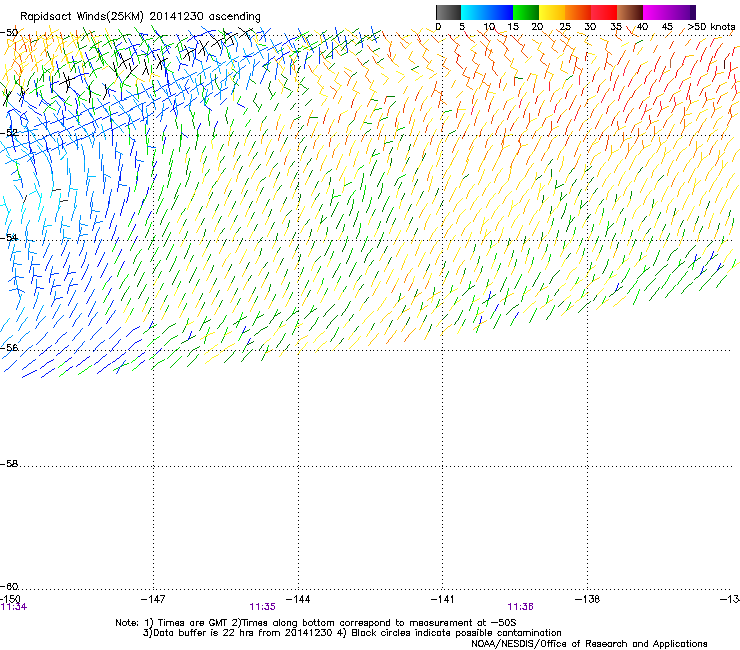Click the longitude label -150

pos(10,599)
